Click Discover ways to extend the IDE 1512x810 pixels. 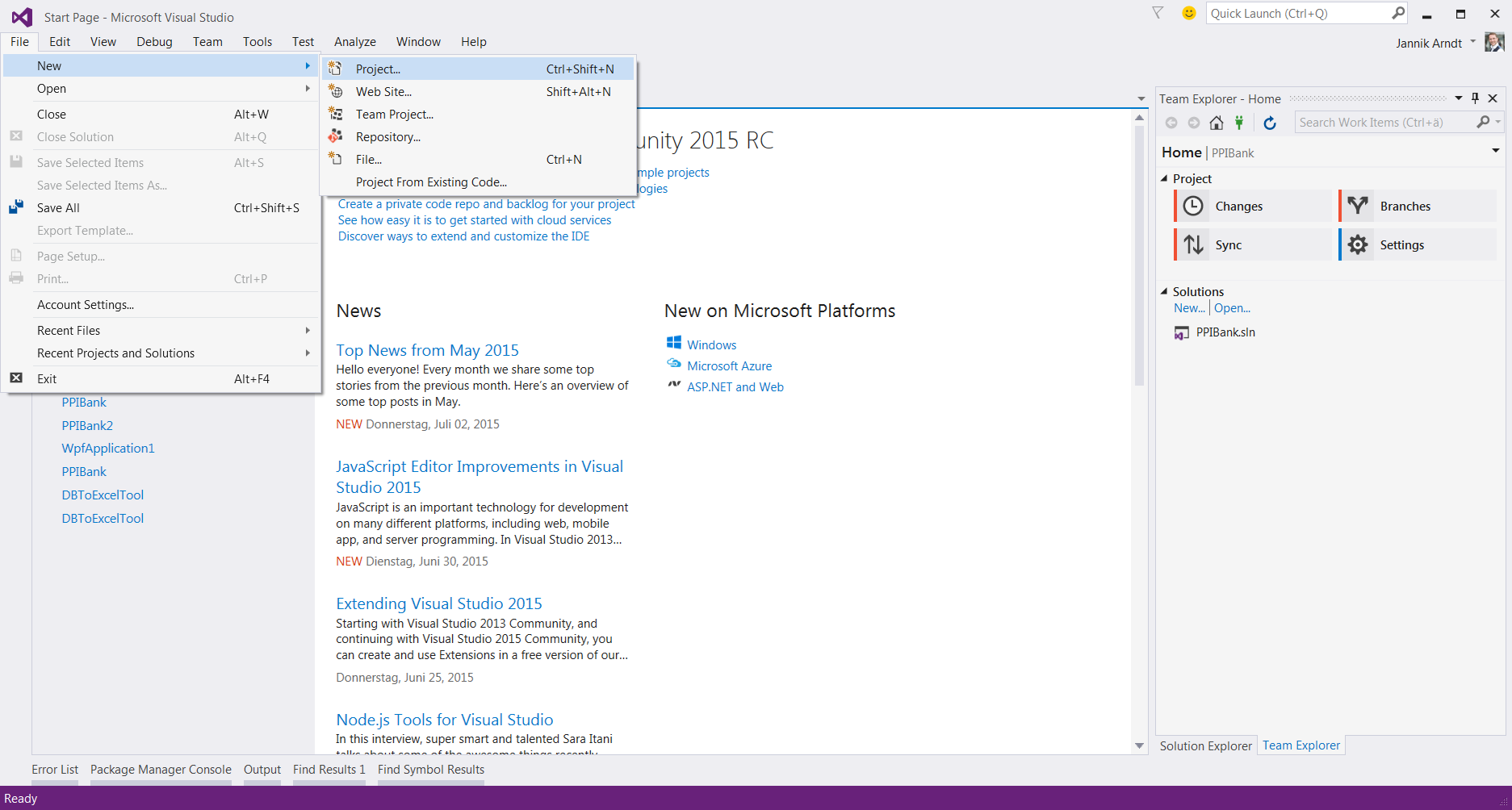coord(463,236)
